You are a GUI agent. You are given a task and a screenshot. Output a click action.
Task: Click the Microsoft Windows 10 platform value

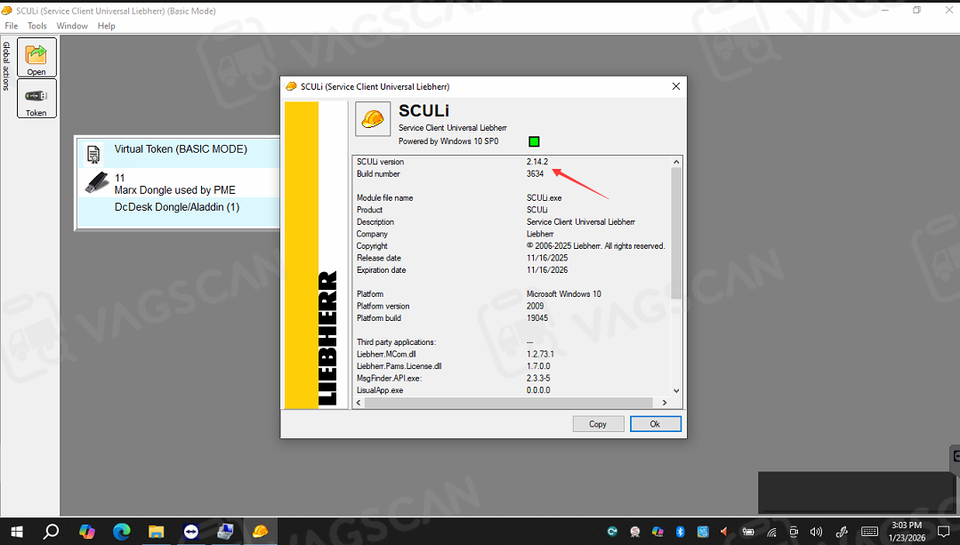(563, 294)
